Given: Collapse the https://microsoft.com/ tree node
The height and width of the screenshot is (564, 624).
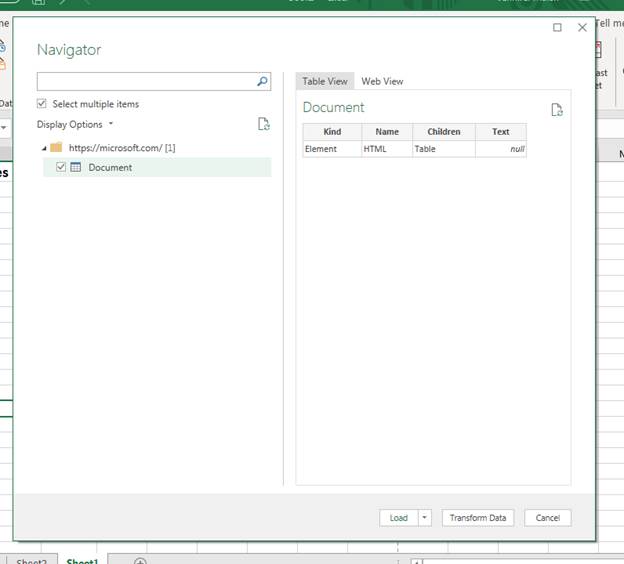Looking at the screenshot, I should pyautogui.click(x=44, y=148).
